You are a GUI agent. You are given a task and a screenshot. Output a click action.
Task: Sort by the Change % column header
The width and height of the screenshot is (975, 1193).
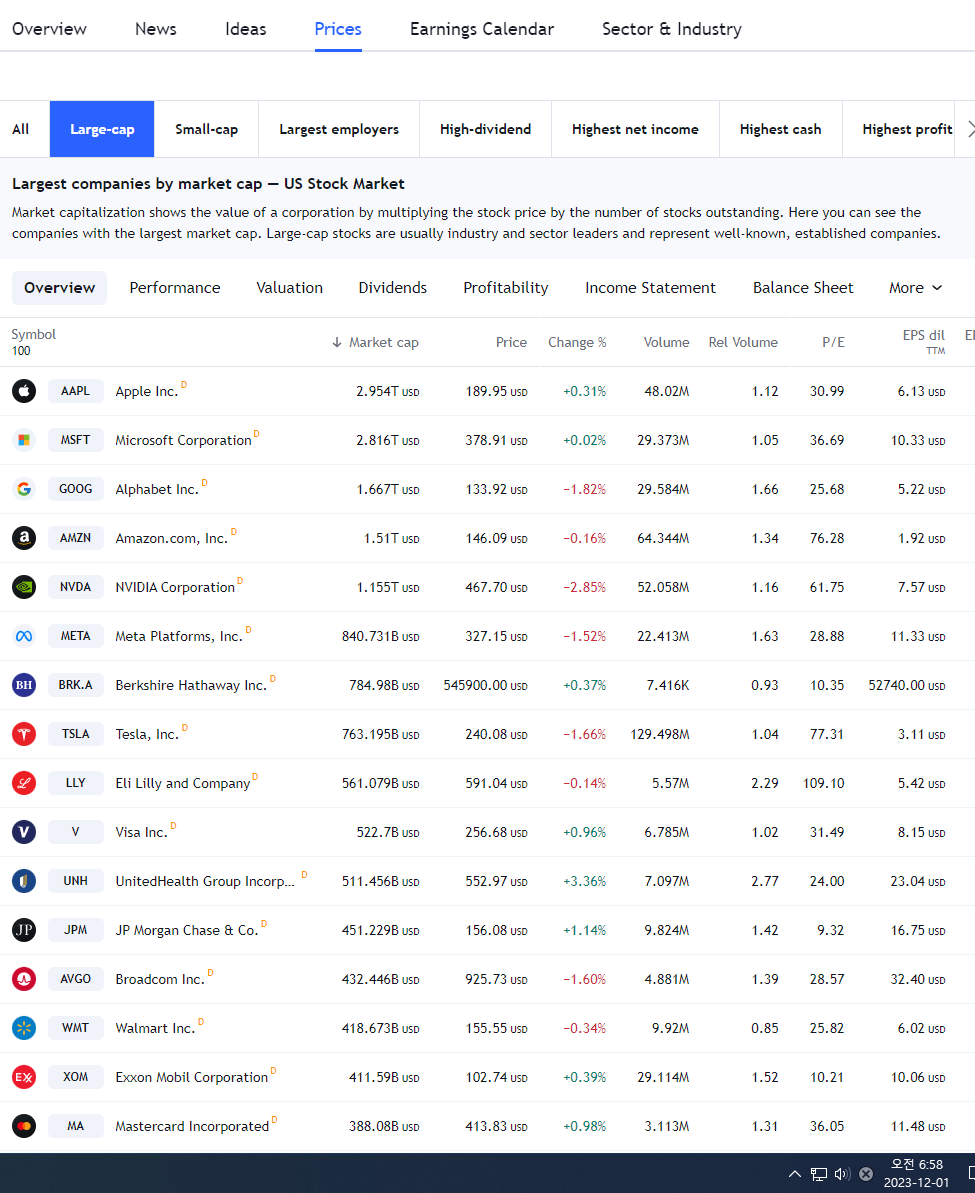[x=577, y=342]
